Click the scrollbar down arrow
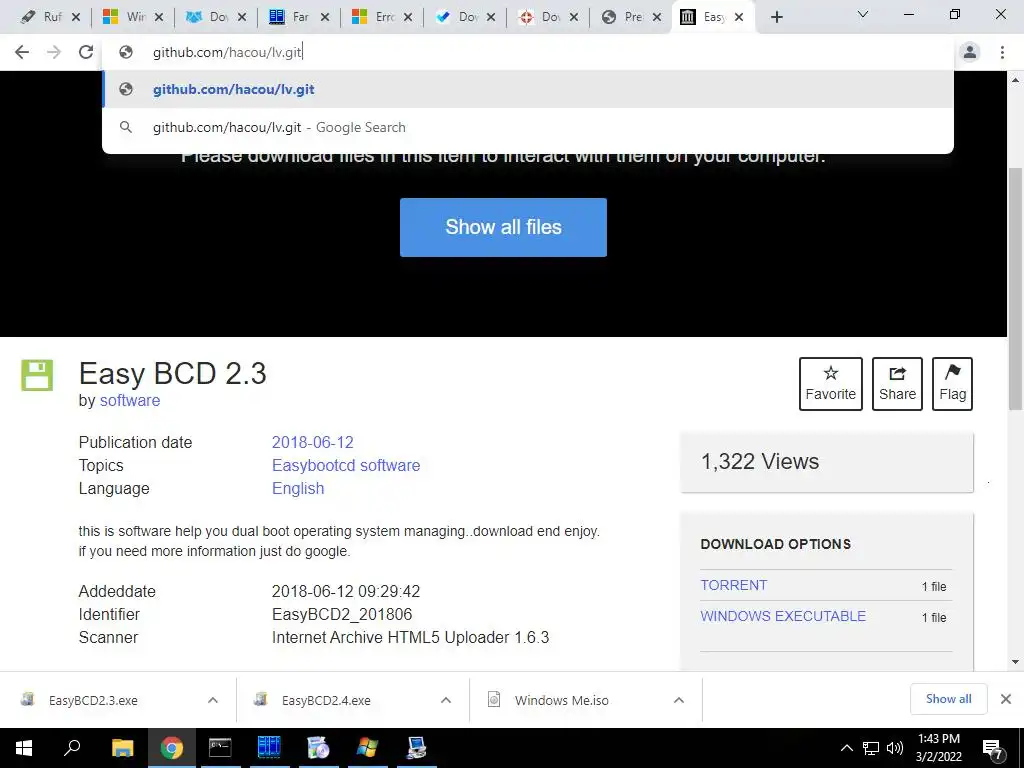Viewport: 1024px width, 768px height. 1015,662
